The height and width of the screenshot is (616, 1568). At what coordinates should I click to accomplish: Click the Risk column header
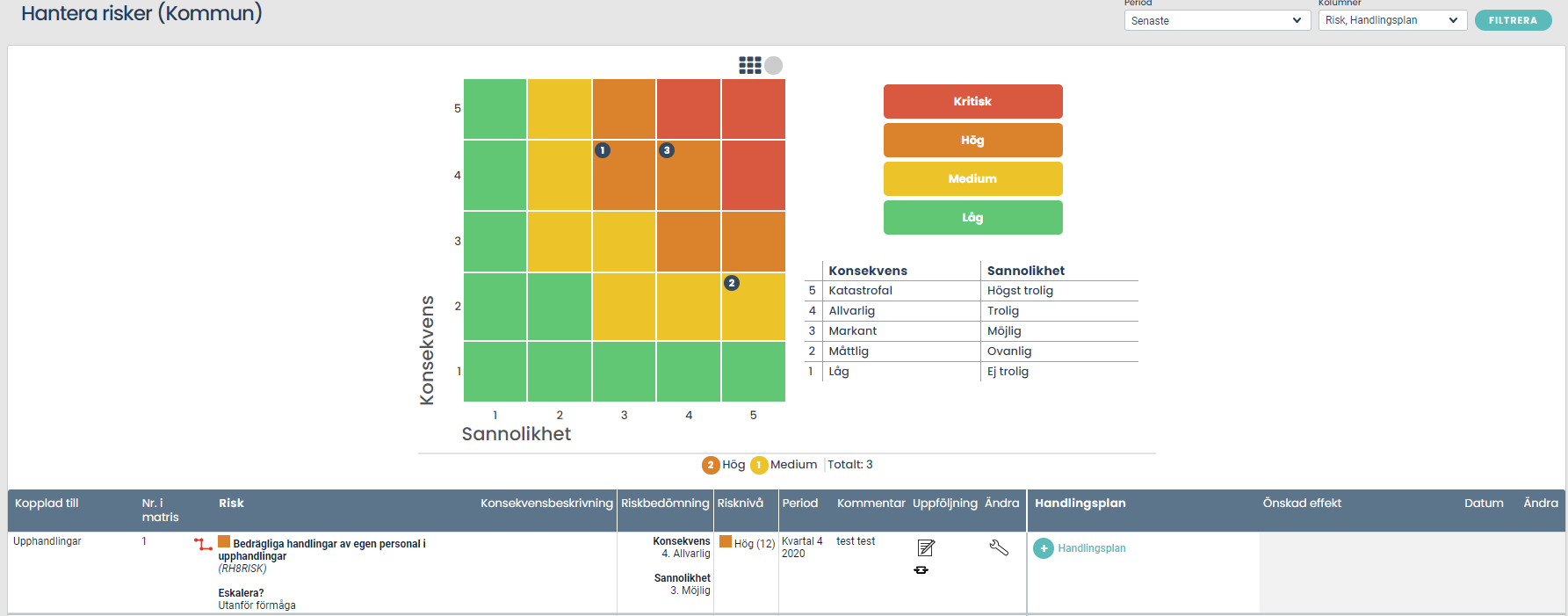coord(231,504)
